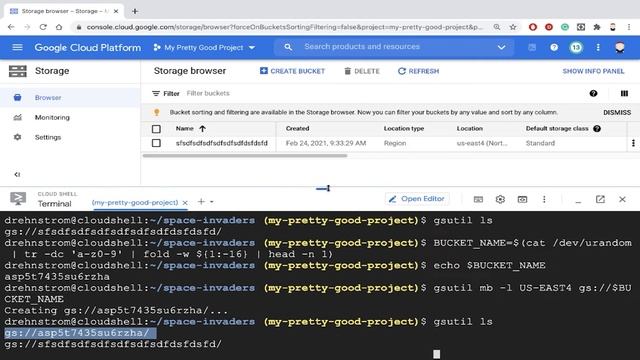Click us-east4 location cell
This screenshot has width=640, height=360.
482,143
